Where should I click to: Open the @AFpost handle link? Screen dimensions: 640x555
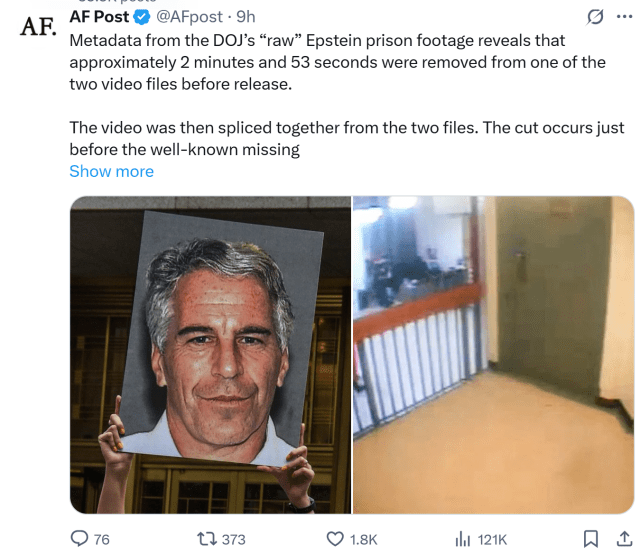pyautogui.click(x=189, y=17)
